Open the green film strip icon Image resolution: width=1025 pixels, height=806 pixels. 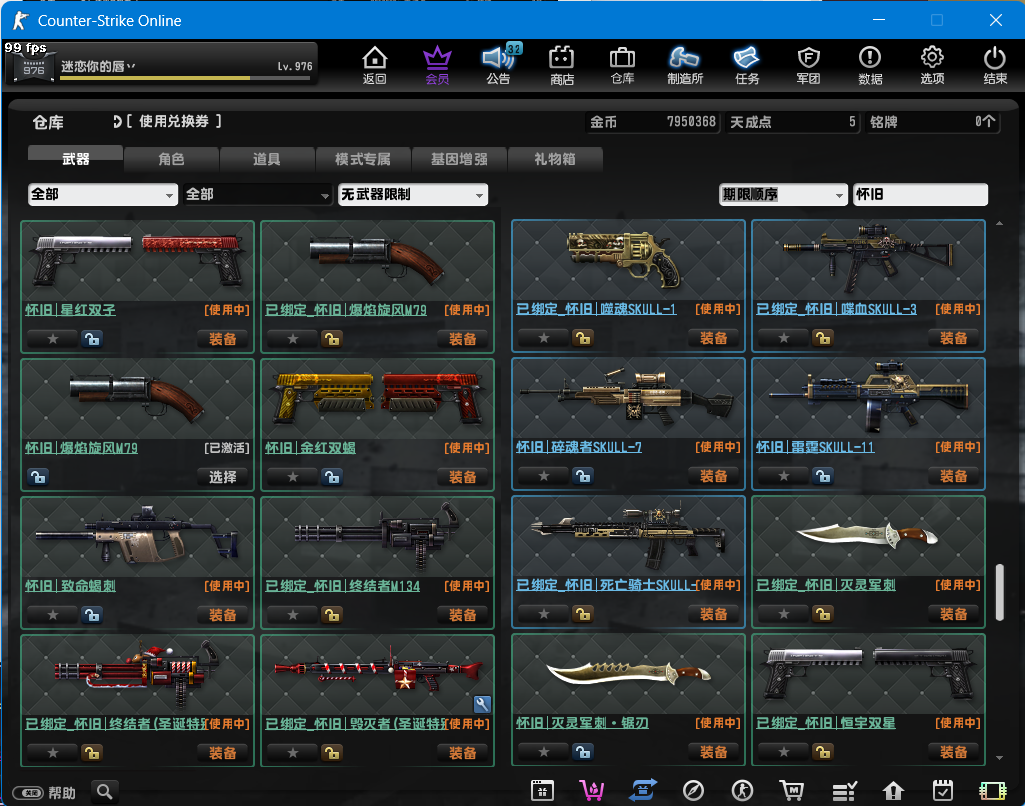pyautogui.click(x=993, y=791)
